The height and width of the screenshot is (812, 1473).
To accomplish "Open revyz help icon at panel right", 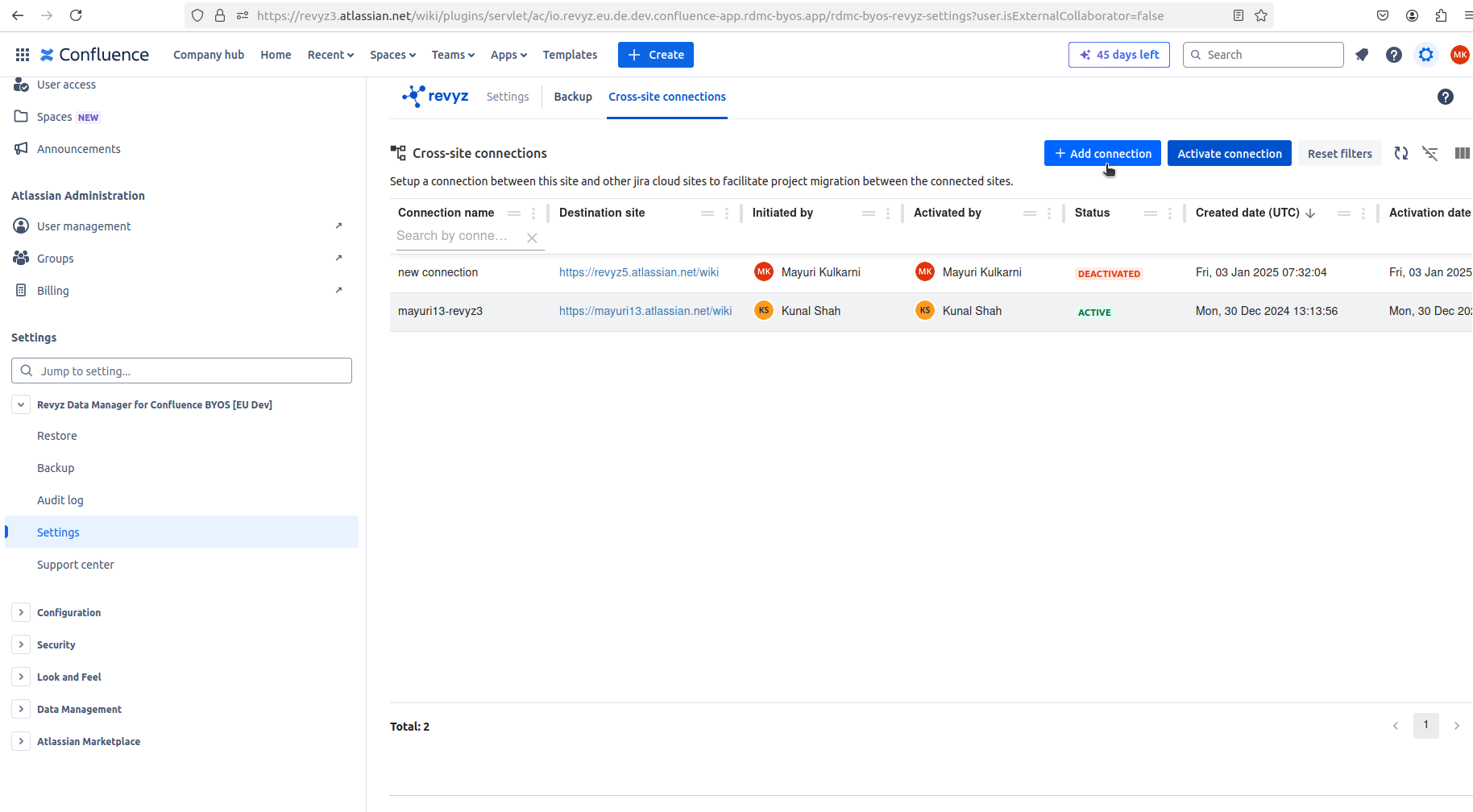I will click(1446, 97).
